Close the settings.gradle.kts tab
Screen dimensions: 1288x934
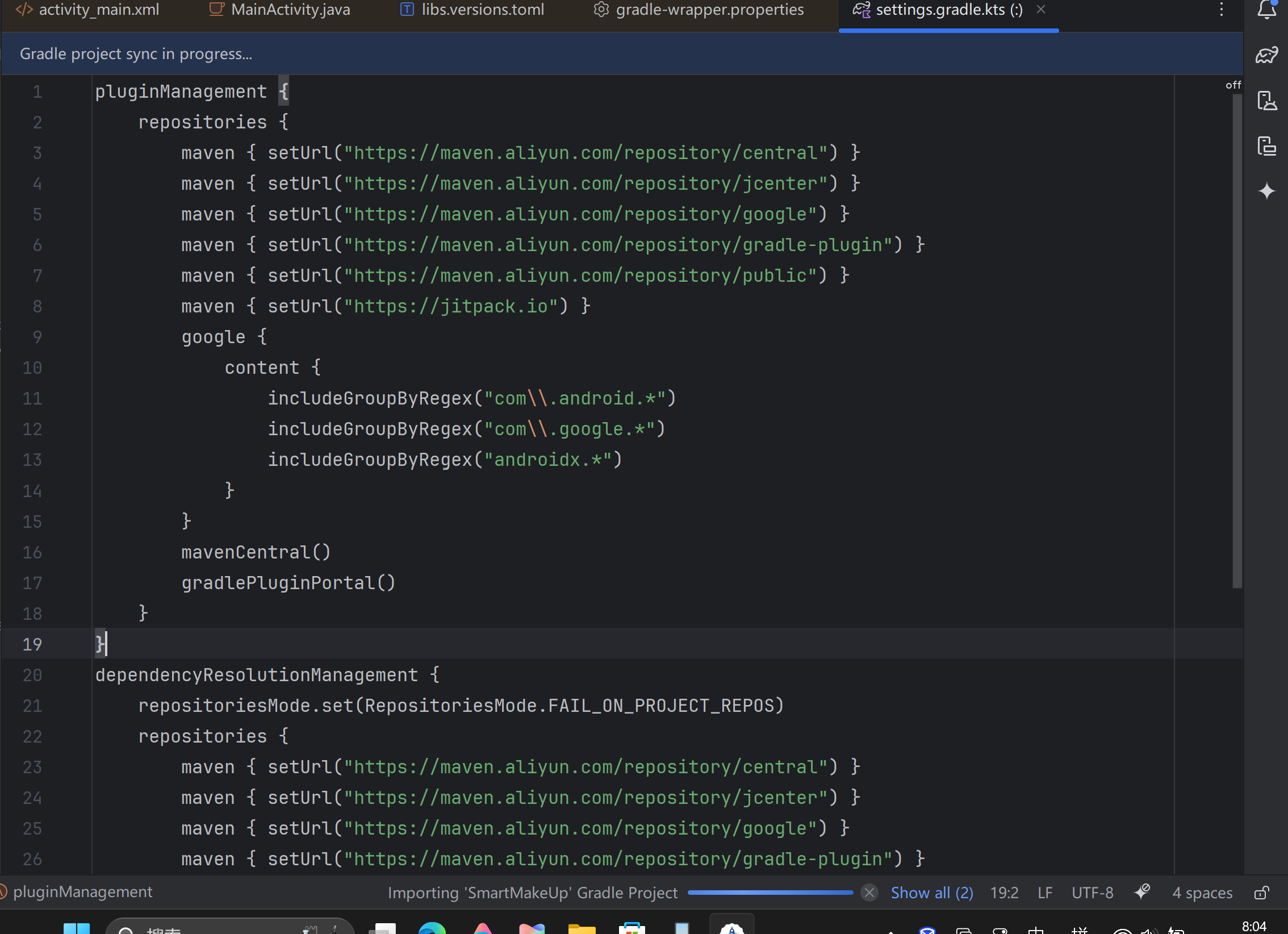pyautogui.click(x=1040, y=10)
